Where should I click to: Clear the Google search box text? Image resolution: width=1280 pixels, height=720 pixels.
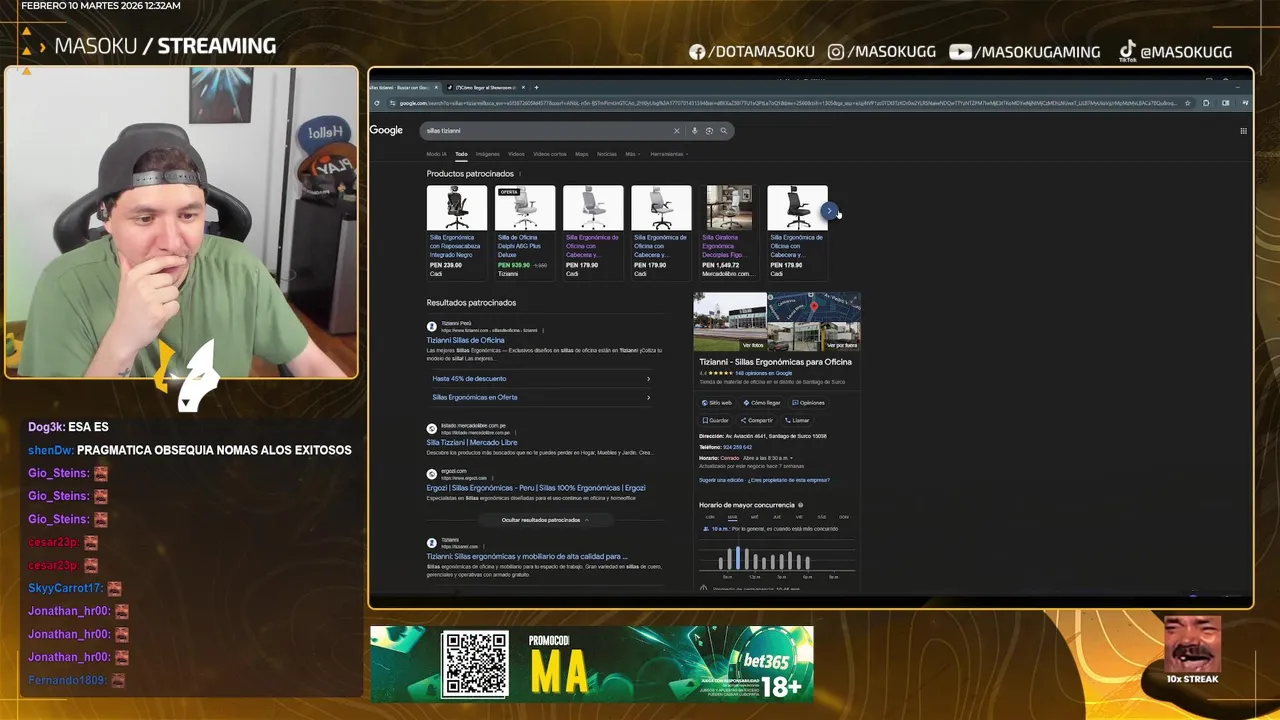[x=676, y=131]
